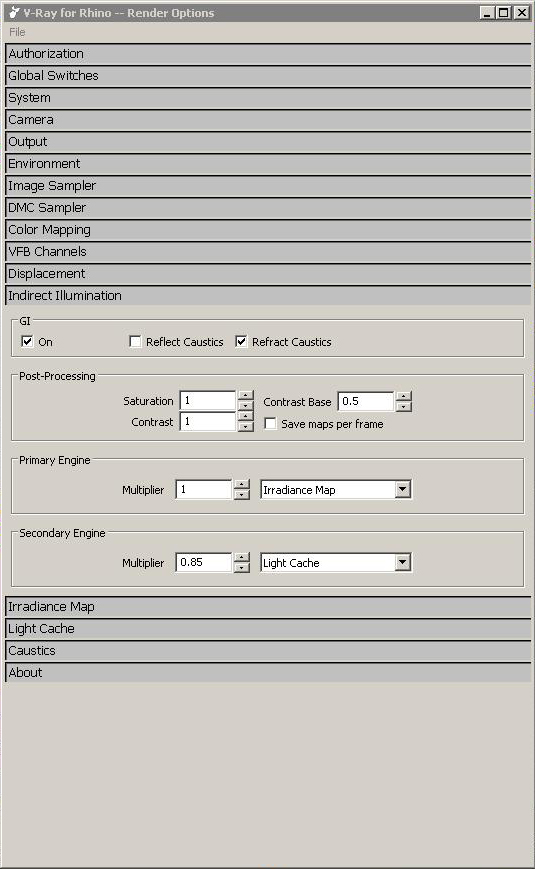Open the Irradiance Map rollout
Viewport: 535px width, 869px height.
click(x=268, y=607)
